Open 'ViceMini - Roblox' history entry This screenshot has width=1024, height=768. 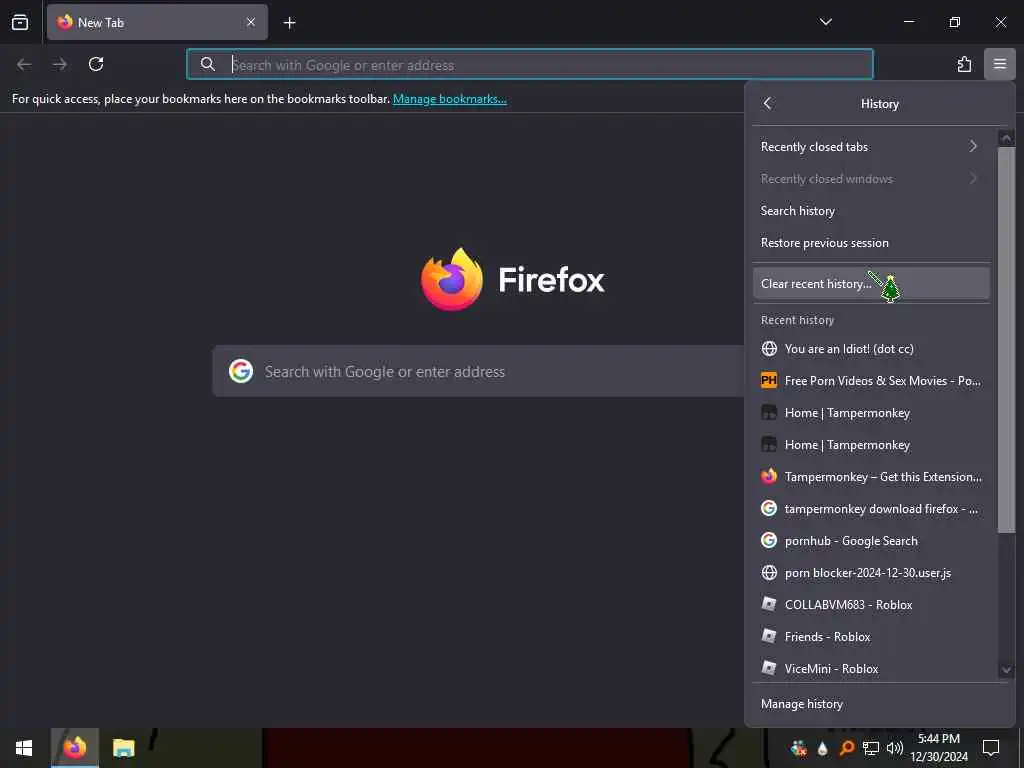pos(871,669)
